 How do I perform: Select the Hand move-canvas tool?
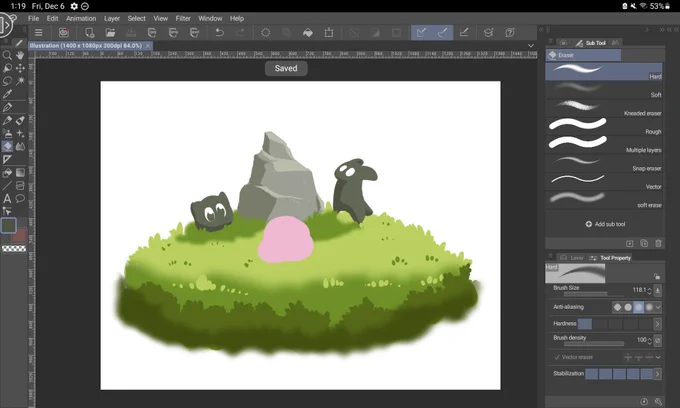pos(20,55)
